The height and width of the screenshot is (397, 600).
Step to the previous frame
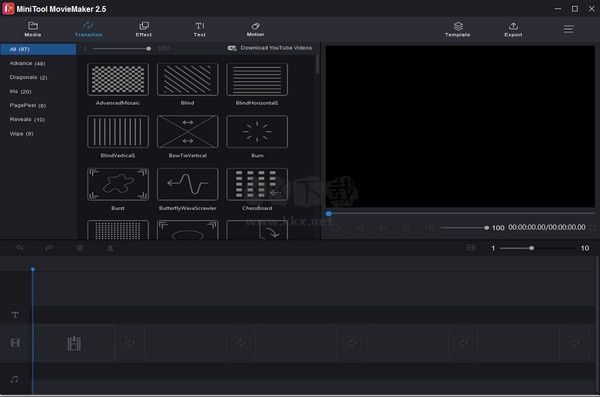tap(360, 227)
